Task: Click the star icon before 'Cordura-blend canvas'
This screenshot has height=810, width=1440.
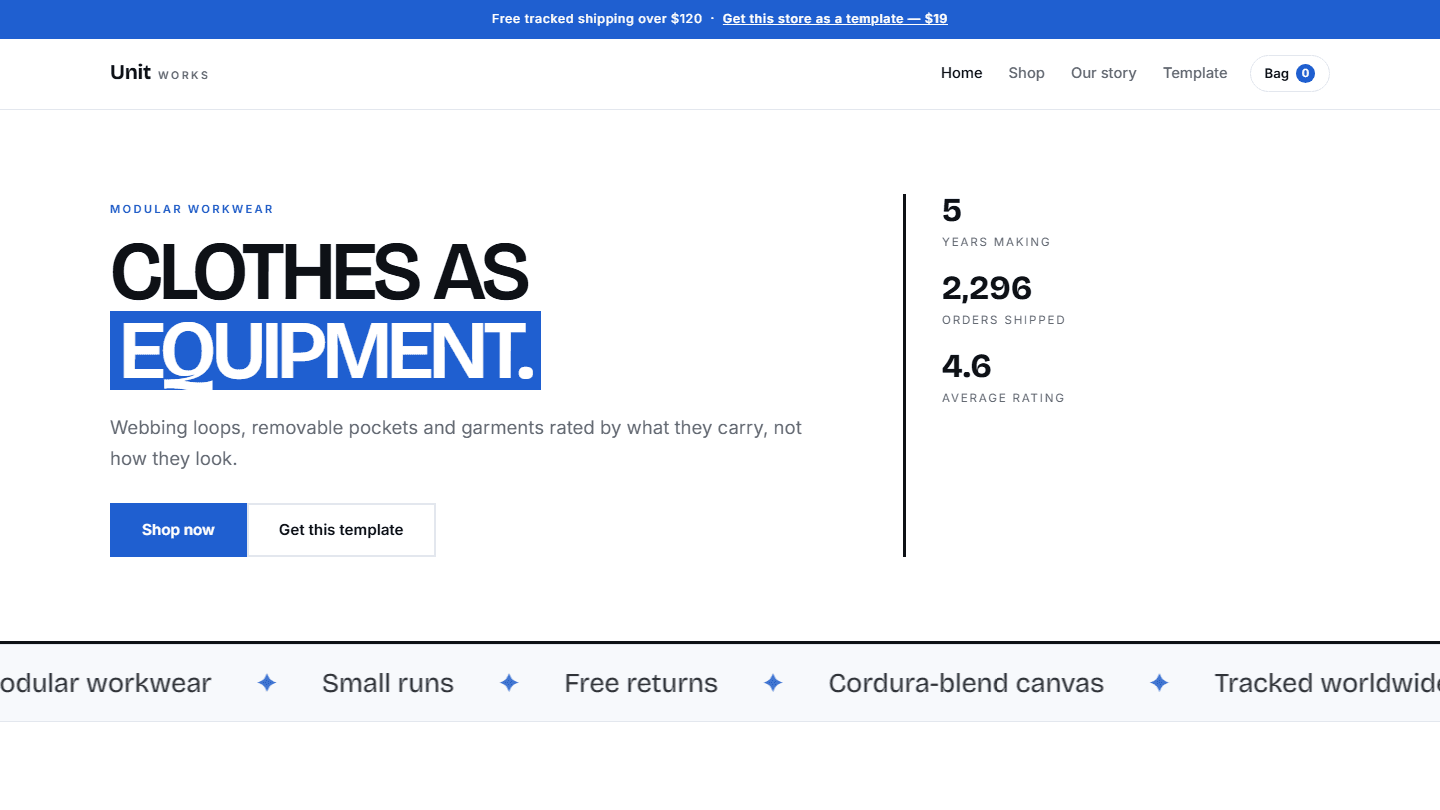Action: pos(773,683)
